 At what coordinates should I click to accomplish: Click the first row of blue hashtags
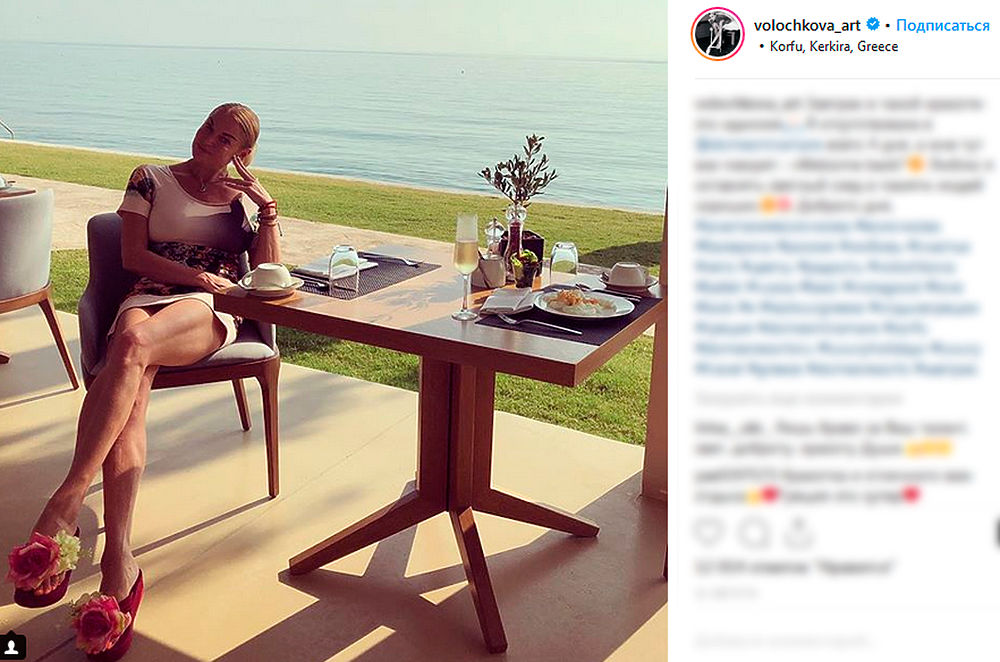(x=817, y=226)
